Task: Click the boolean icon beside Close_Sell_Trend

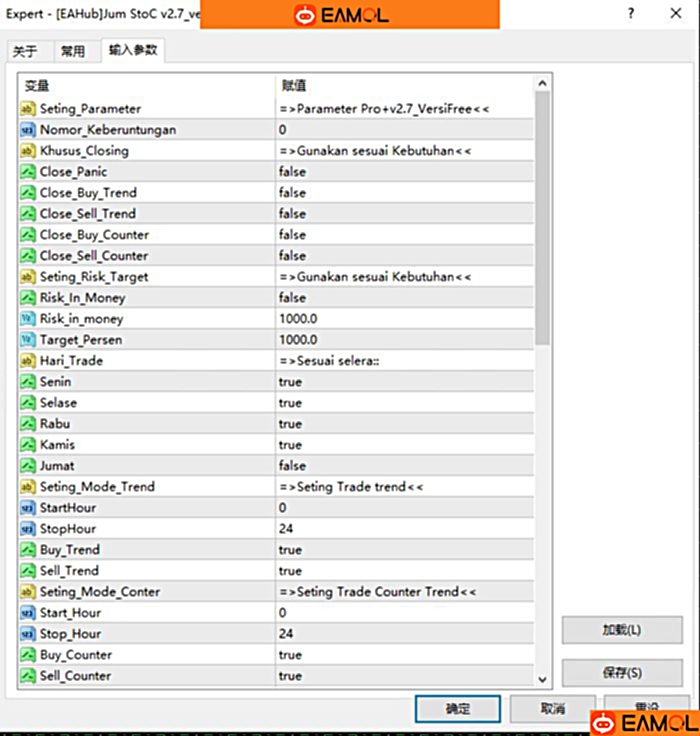Action: 28,214
